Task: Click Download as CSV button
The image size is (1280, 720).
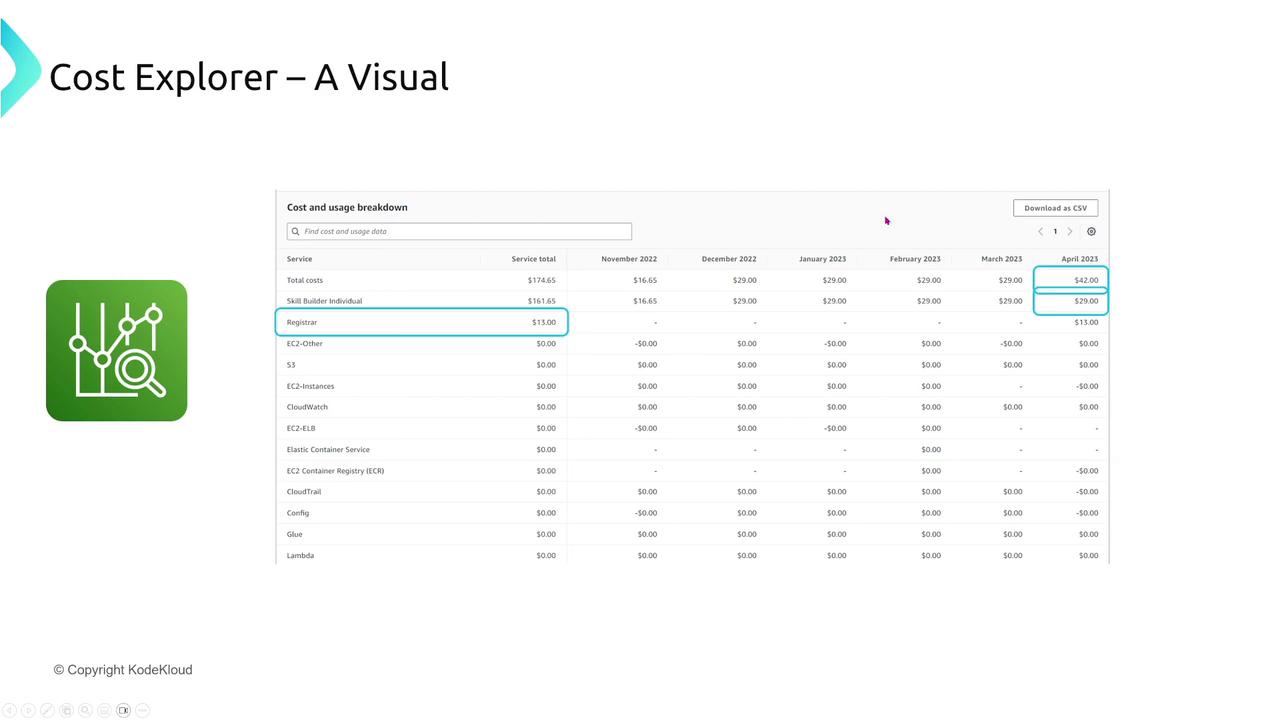Action: coord(1055,208)
